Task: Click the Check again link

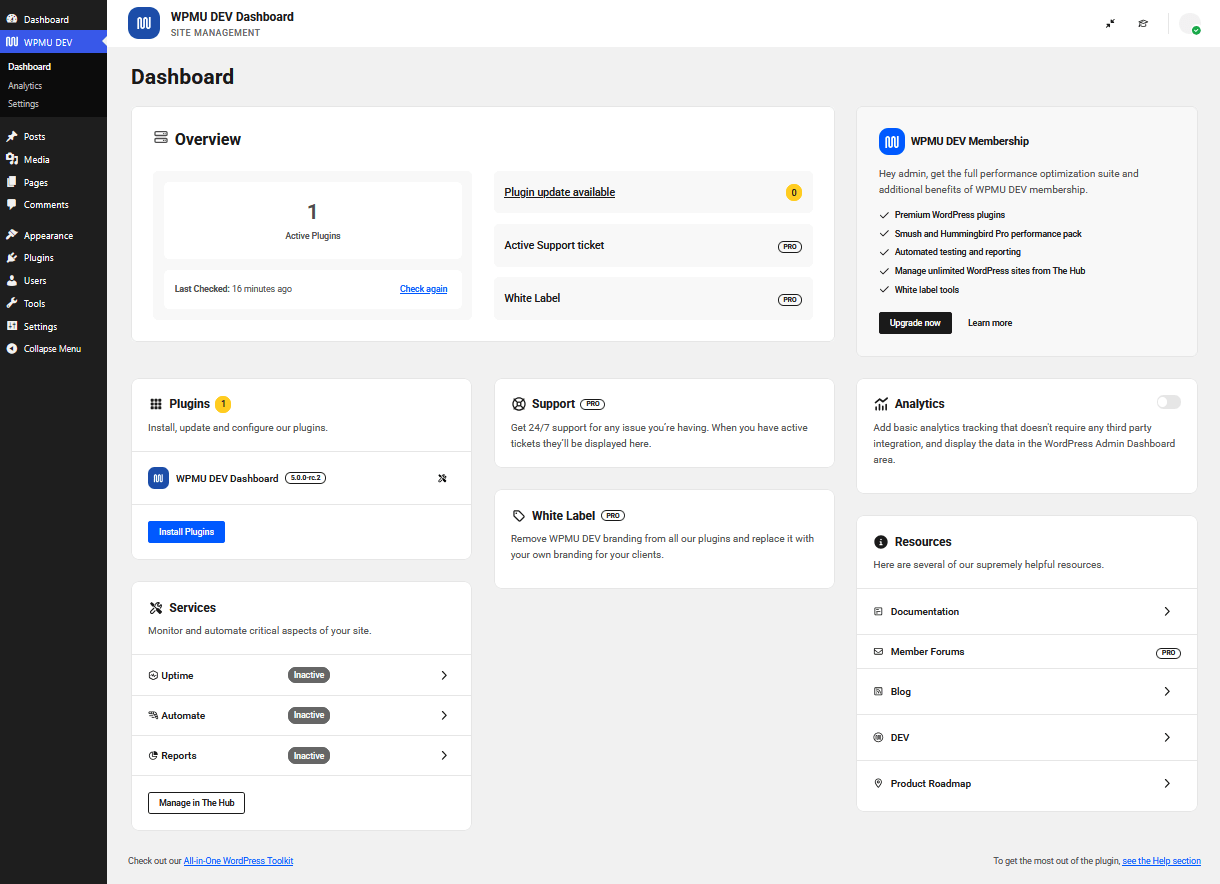Action: tap(424, 289)
